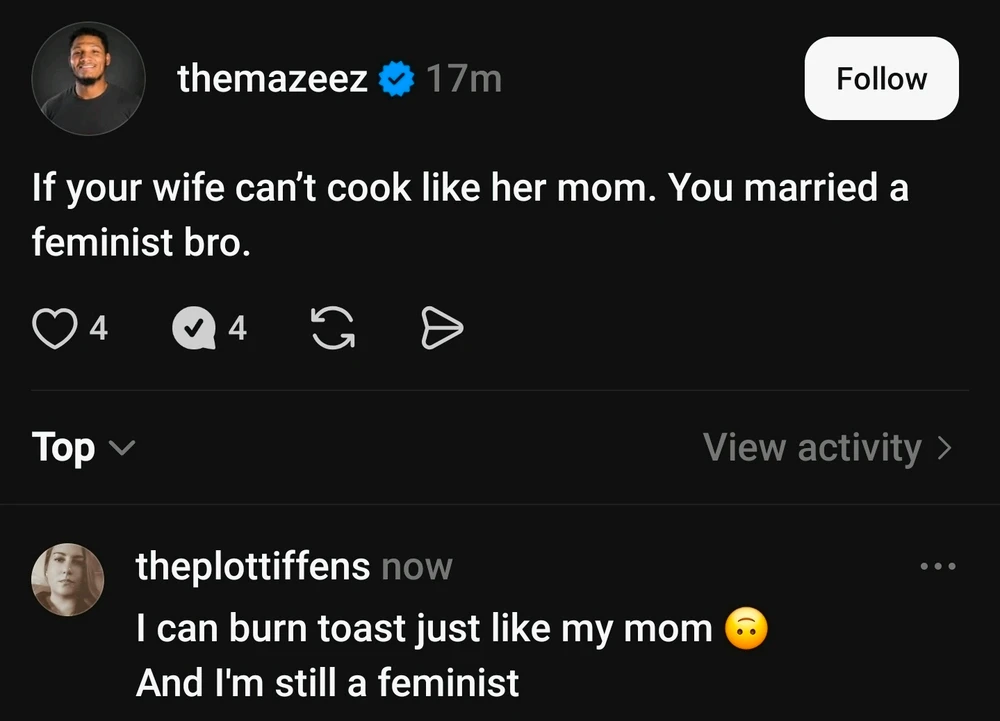Click the arrow beside View activity
The height and width of the screenshot is (721, 1000).
pyautogui.click(x=945, y=448)
